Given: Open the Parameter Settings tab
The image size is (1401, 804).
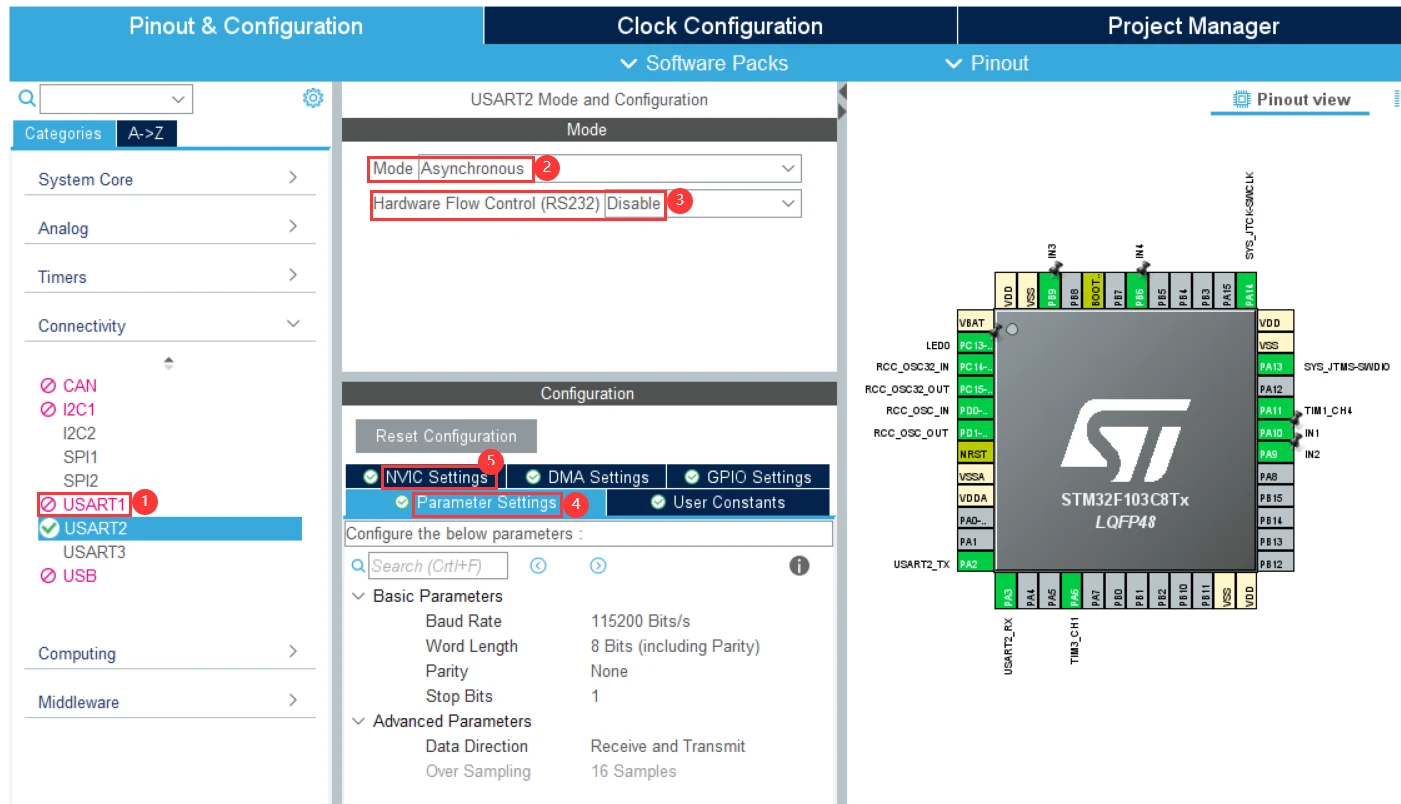Looking at the screenshot, I should [476, 502].
